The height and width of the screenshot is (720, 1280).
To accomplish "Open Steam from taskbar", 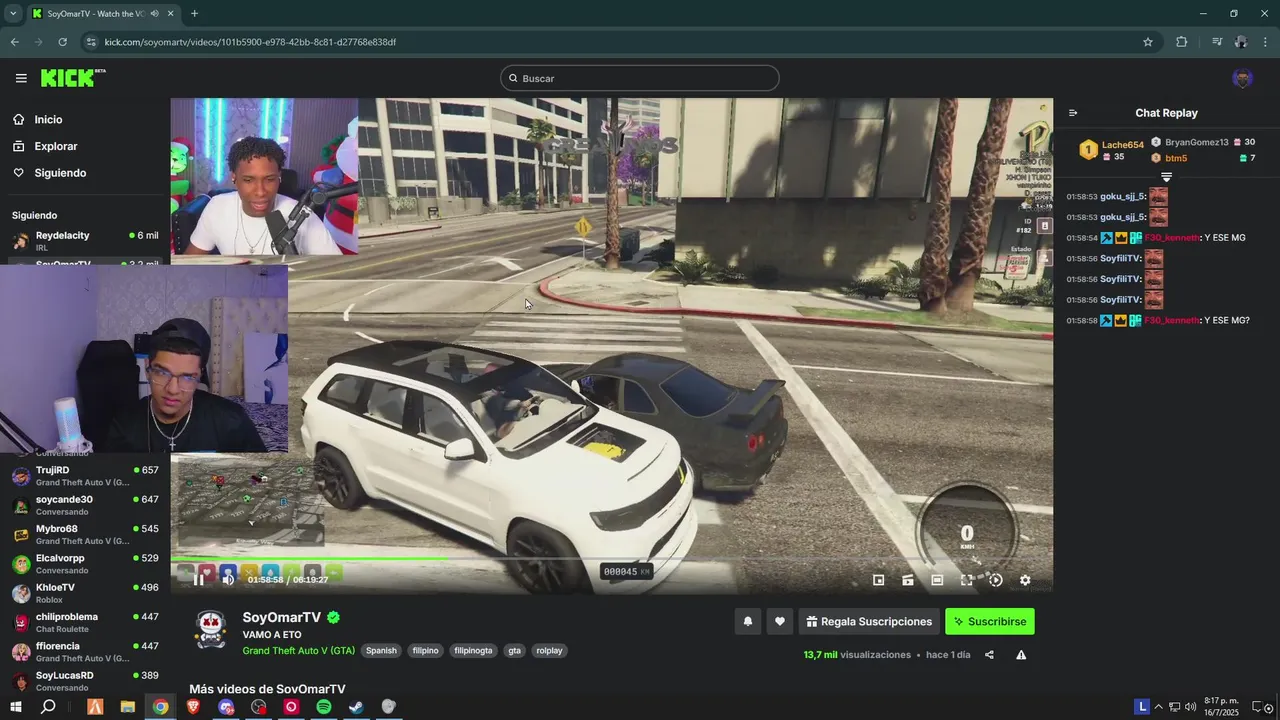I will (355, 707).
